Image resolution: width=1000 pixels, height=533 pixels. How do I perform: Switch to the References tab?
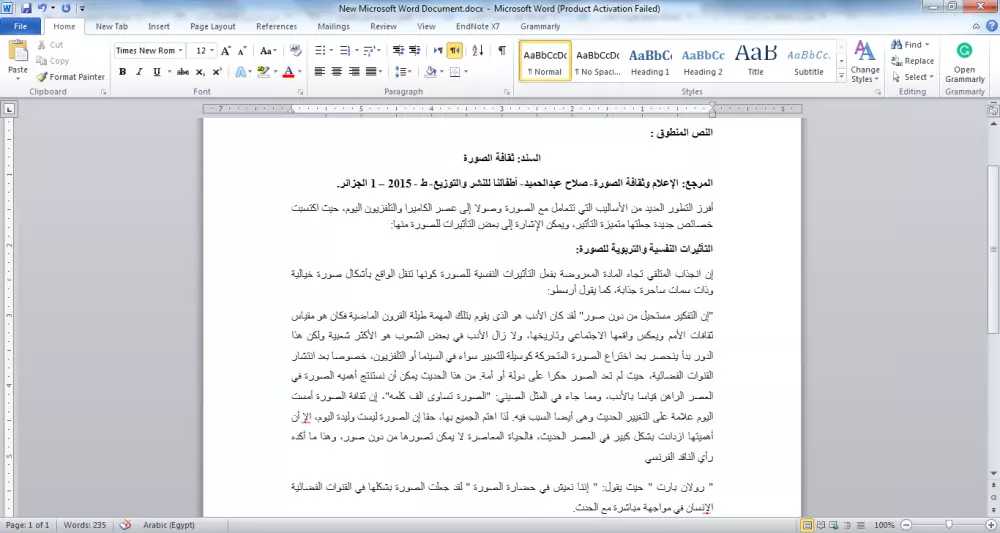(276, 26)
